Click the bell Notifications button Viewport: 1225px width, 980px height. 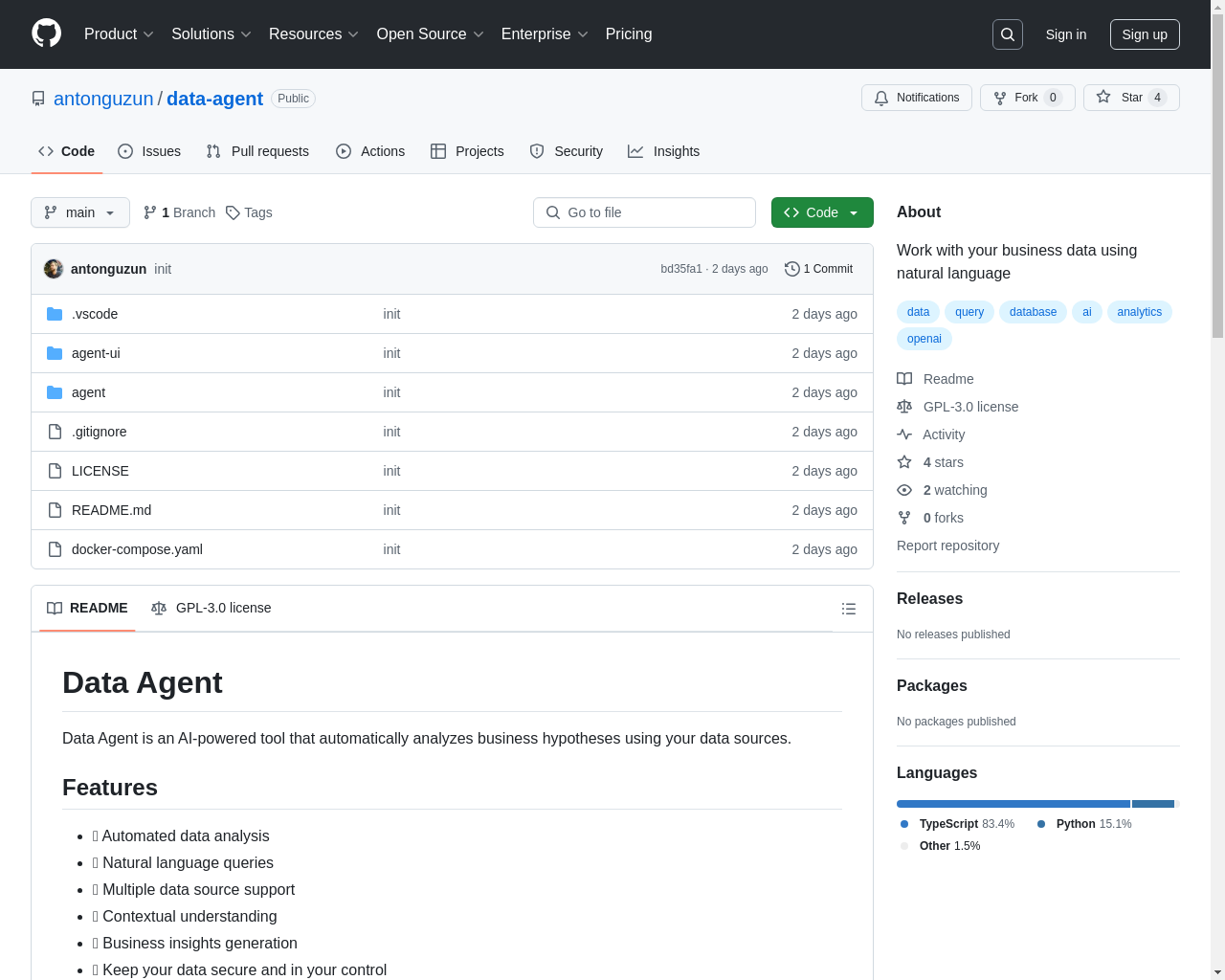click(x=917, y=98)
